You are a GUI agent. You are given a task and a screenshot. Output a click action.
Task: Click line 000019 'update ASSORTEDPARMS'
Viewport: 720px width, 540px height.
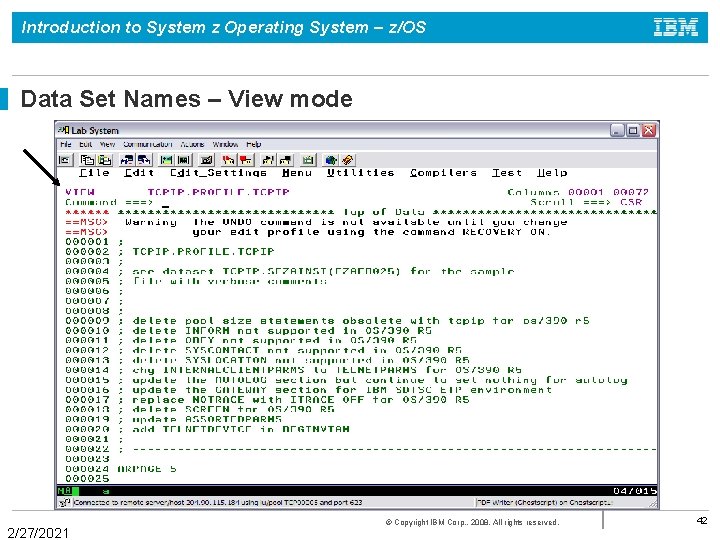point(207,419)
